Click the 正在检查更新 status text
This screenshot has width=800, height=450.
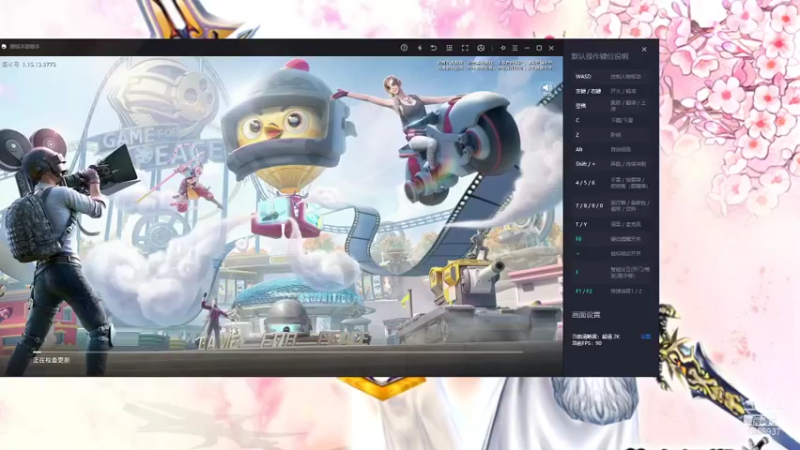(51, 360)
